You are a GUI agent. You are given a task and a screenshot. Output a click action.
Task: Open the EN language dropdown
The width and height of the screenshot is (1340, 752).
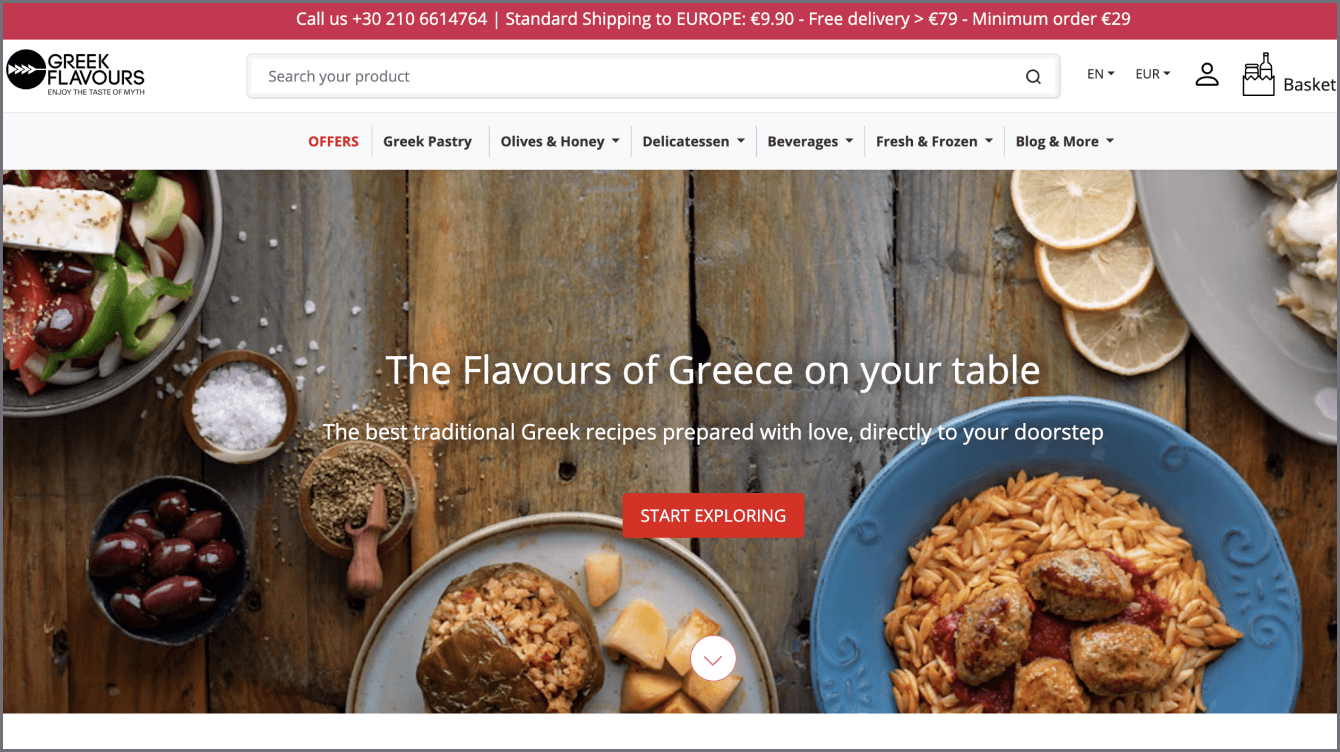[x=1100, y=74]
